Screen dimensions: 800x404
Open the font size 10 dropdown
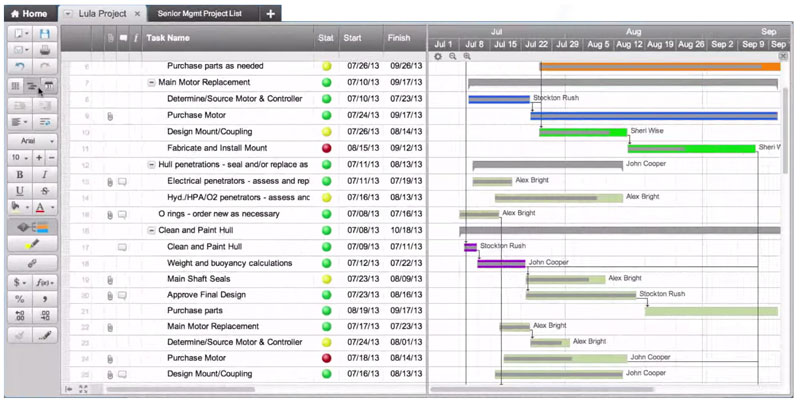pos(20,158)
